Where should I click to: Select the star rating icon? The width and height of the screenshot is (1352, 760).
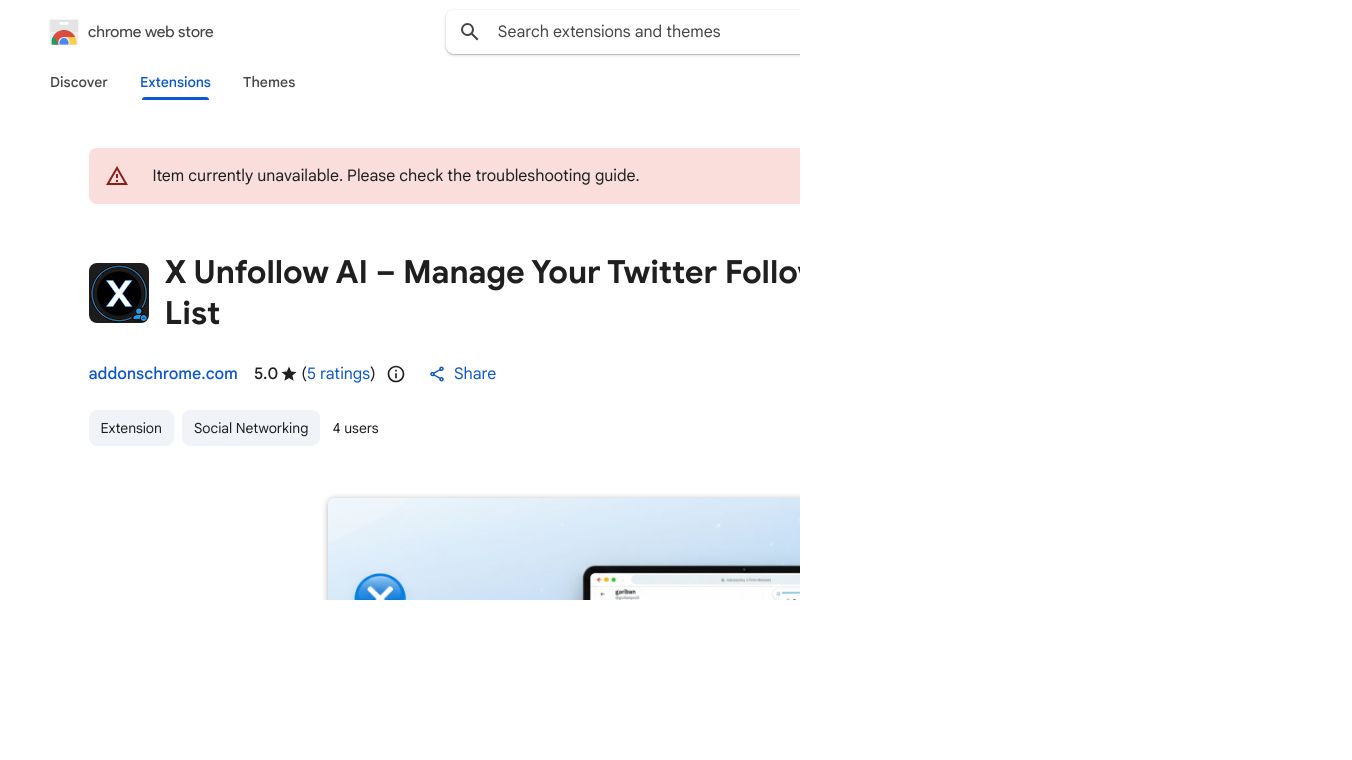pyautogui.click(x=289, y=373)
